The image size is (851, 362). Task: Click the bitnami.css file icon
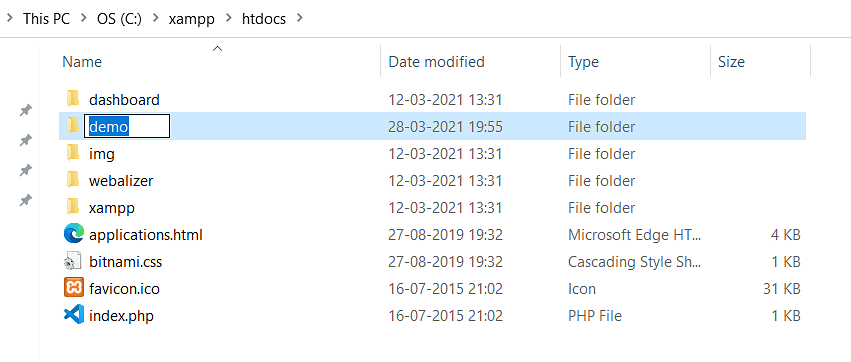point(73,262)
